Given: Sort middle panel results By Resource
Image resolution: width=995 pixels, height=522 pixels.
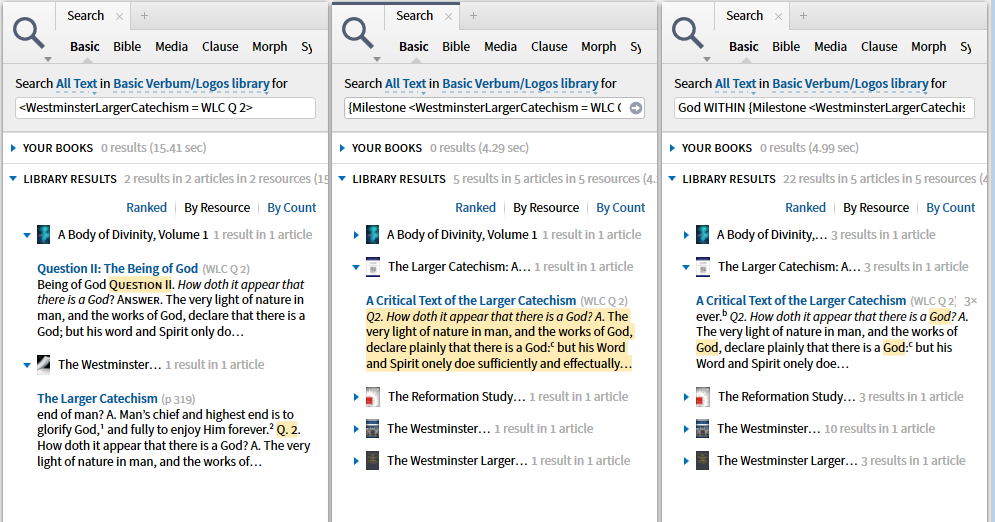Looking at the screenshot, I should coord(546,208).
